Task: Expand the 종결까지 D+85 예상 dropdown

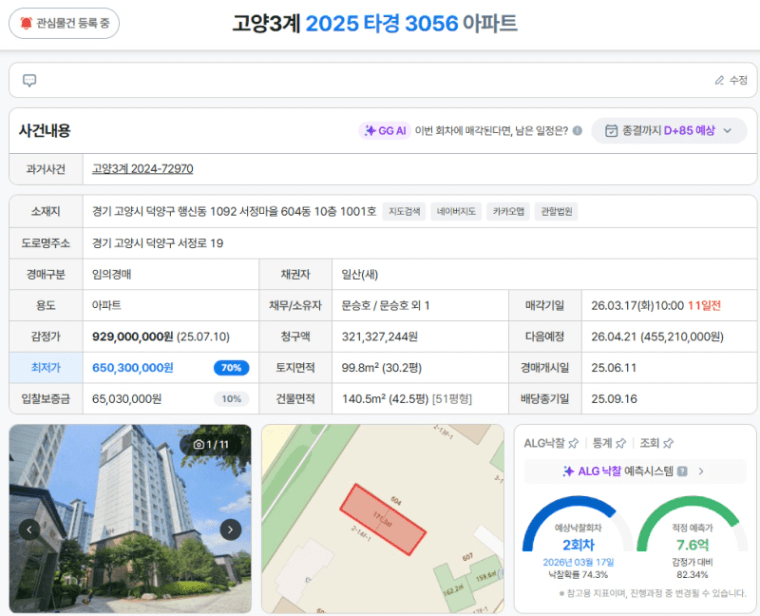Action: tap(727, 130)
